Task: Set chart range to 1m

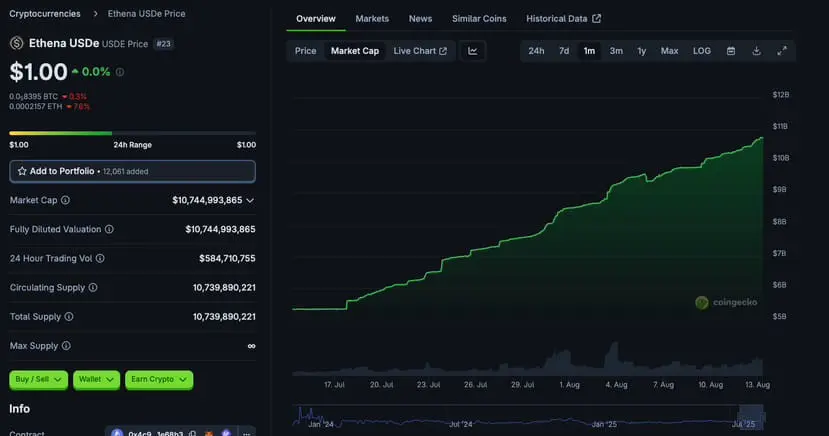Action: pyautogui.click(x=589, y=51)
